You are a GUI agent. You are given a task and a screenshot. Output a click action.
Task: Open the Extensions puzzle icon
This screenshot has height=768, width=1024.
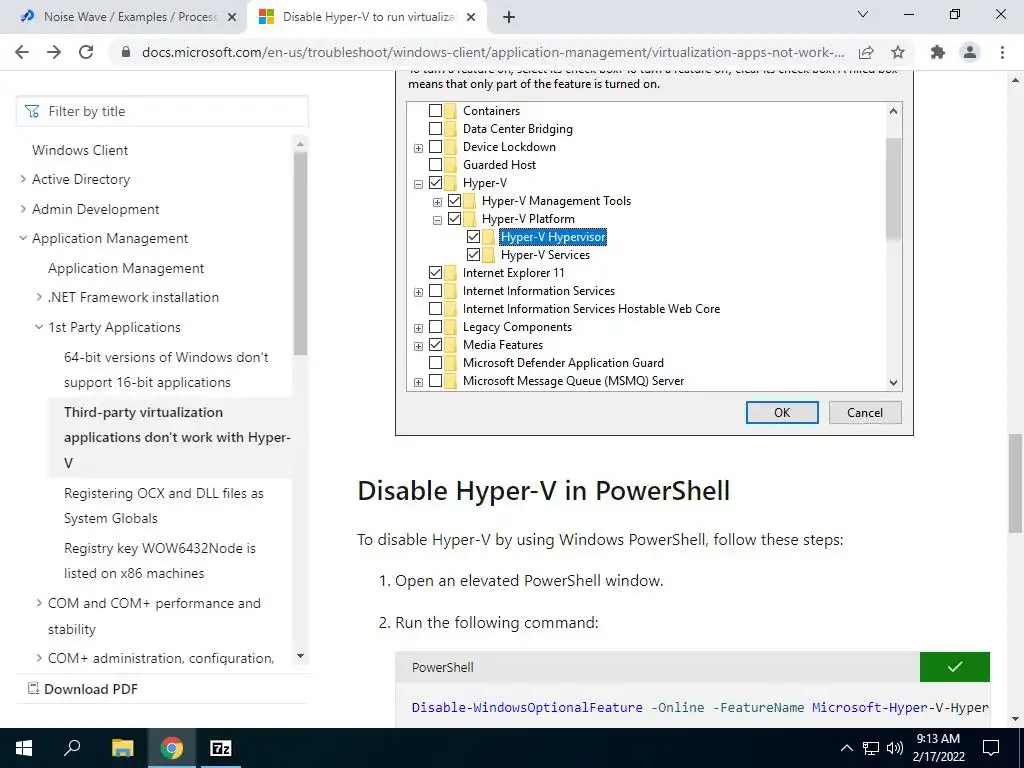938,52
